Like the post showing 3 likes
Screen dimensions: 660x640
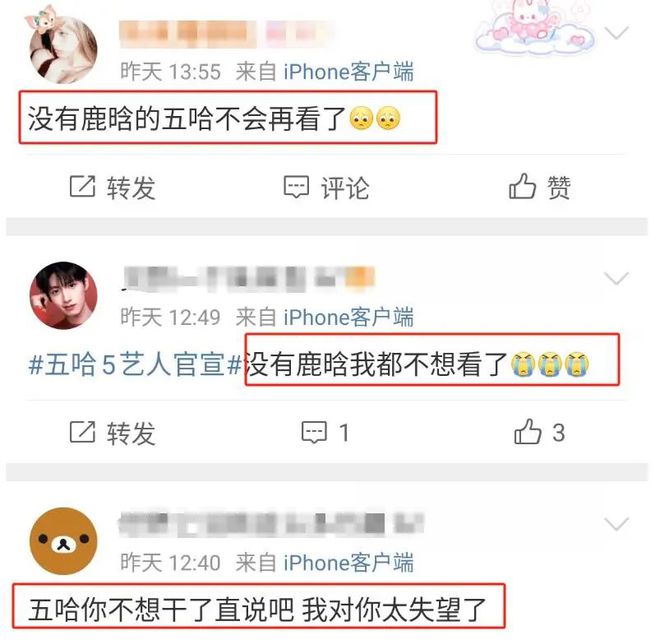click(527, 431)
